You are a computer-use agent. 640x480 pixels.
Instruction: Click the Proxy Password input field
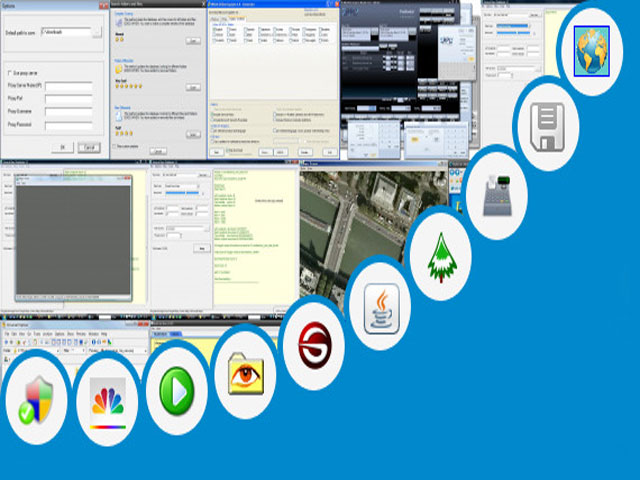pos(68,125)
